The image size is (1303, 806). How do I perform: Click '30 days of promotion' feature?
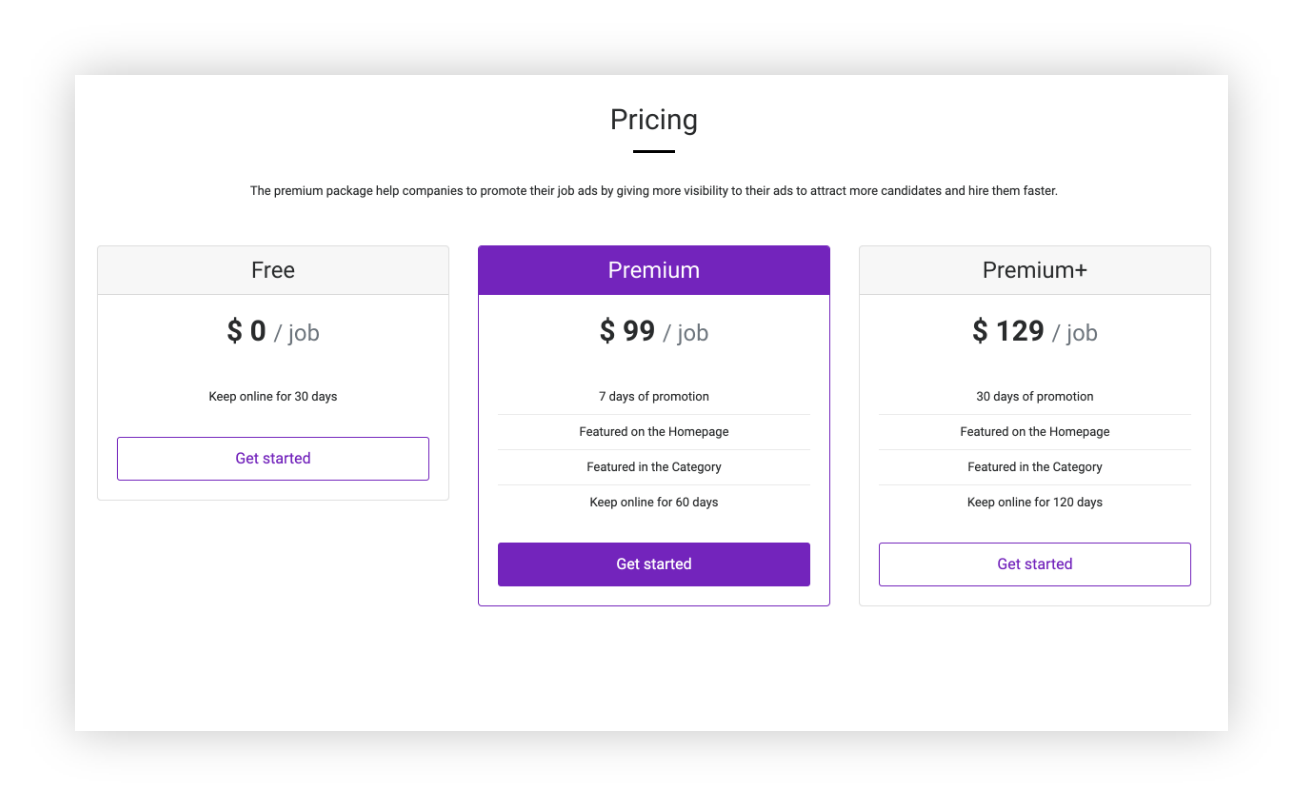point(1035,396)
